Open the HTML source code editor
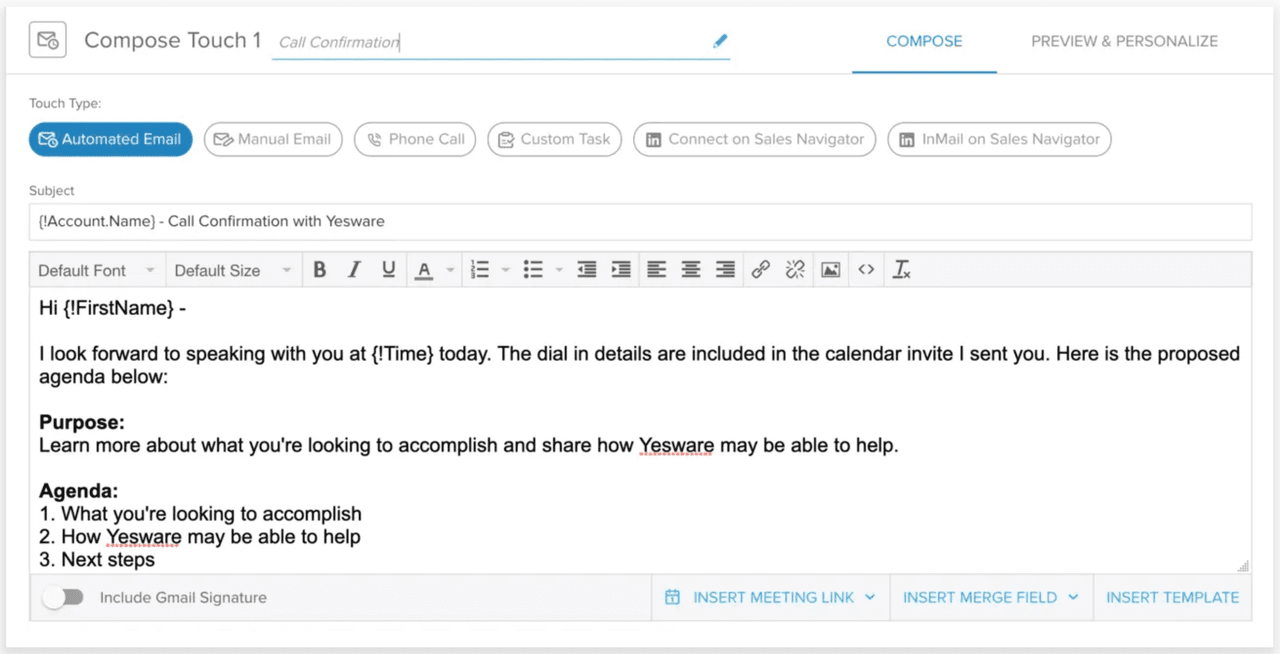The width and height of the screenshot is (1280, 654). coord(866,269)
